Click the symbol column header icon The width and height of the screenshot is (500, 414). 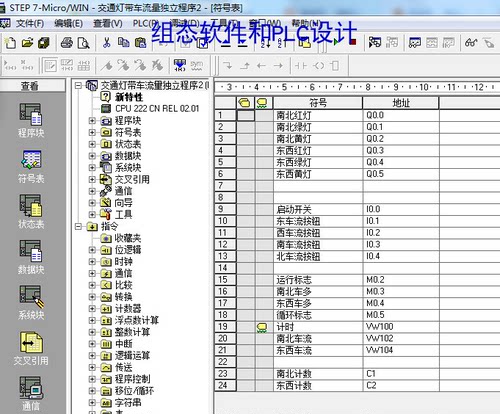[245, 103]
